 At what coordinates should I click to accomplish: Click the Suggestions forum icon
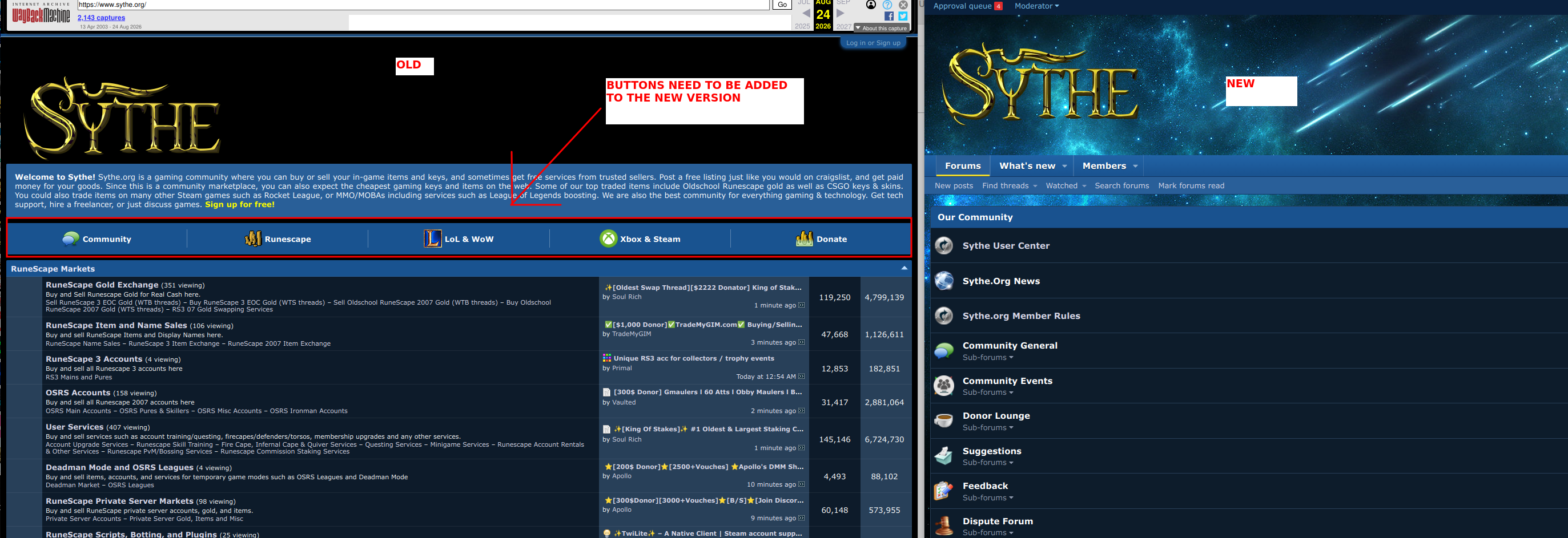(x=944, y=456)
